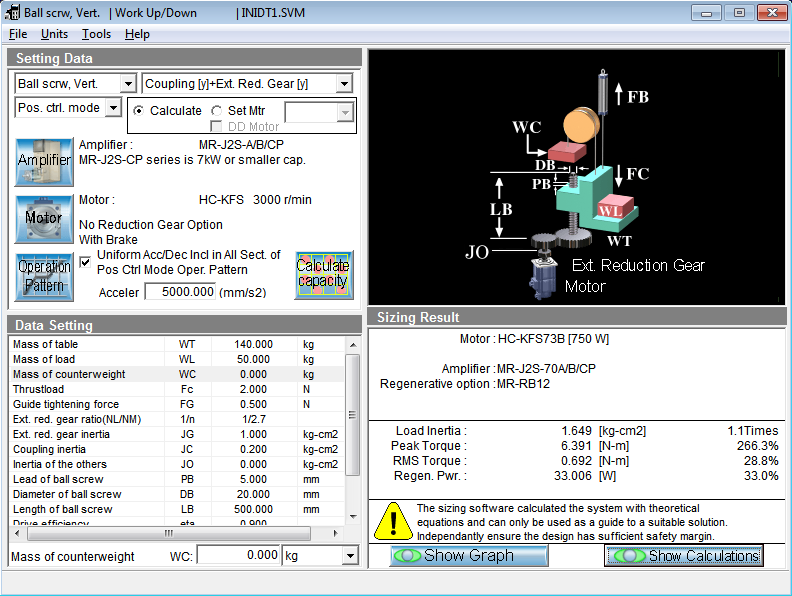Select the 'Mass of counterweight' table row
The image size is (792, 596).
coord(177,374)
